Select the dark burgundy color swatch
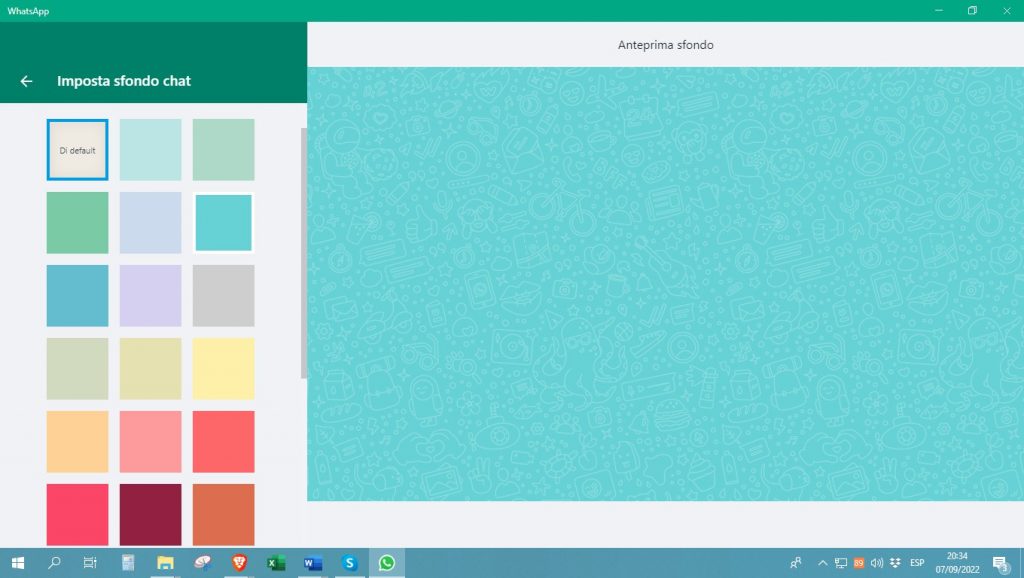This screenshot has width=1024, height=578. (x=150, y=514)
